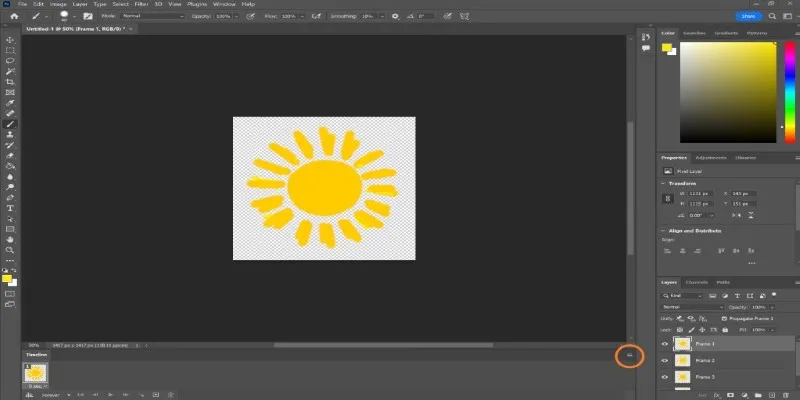Add a layer mask
The height and width of the screenshot is (400, 800).
coord(731,395)
